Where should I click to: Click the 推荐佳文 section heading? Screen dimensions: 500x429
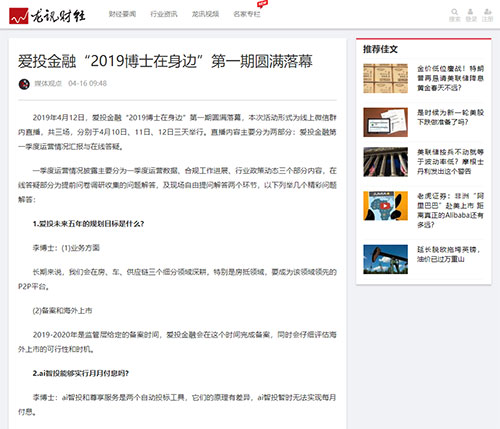point(380,49)
